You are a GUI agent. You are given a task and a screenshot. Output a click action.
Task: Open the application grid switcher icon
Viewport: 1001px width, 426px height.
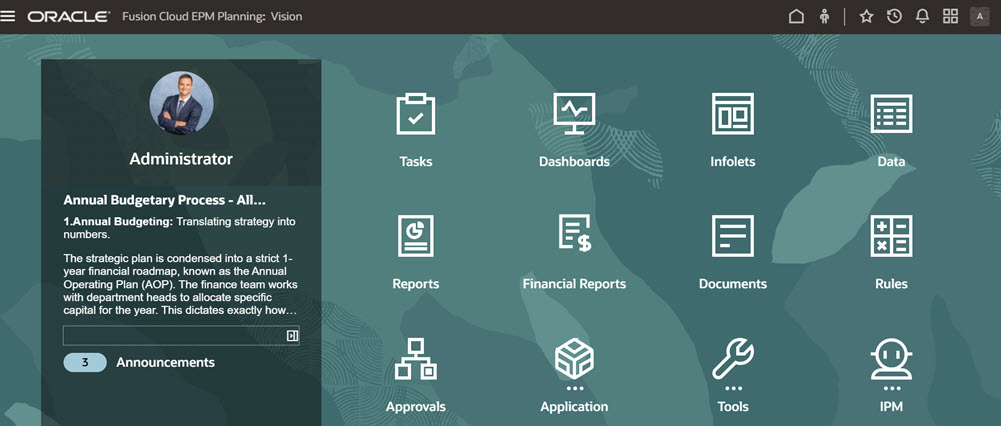click(x=951, y=17)
